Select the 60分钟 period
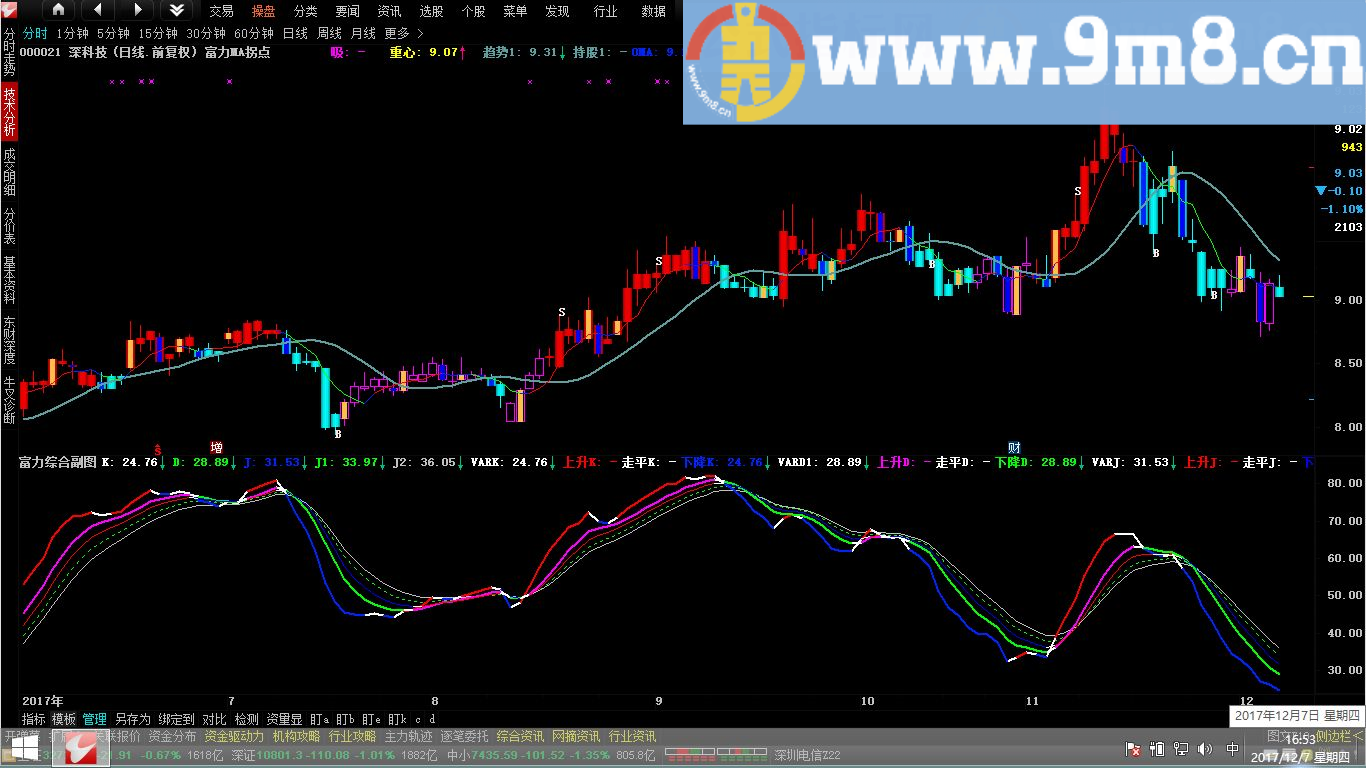1366x768 pixels. click(x=254, y=33)
